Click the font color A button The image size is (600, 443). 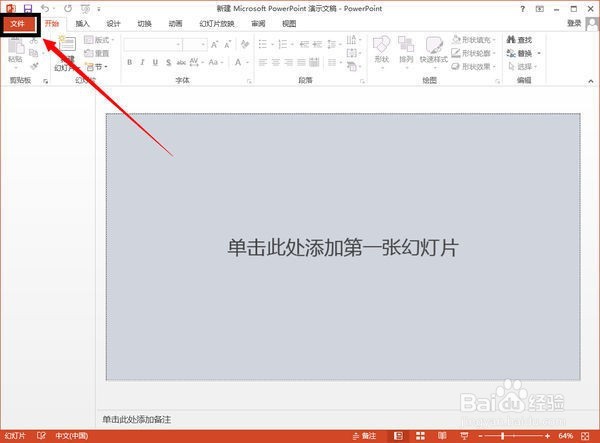point(238,62)
